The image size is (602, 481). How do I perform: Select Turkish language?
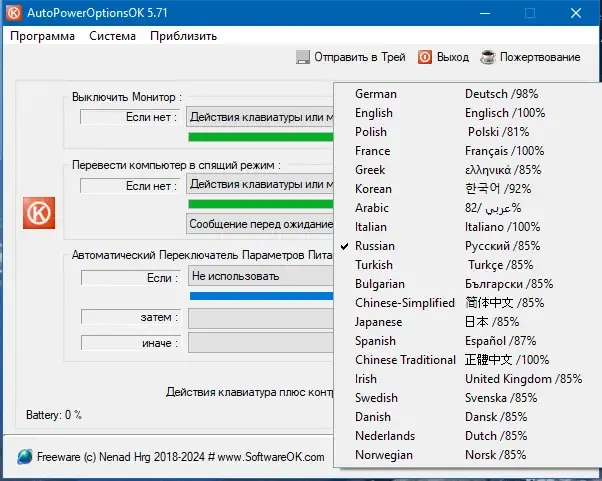(467, 265)
